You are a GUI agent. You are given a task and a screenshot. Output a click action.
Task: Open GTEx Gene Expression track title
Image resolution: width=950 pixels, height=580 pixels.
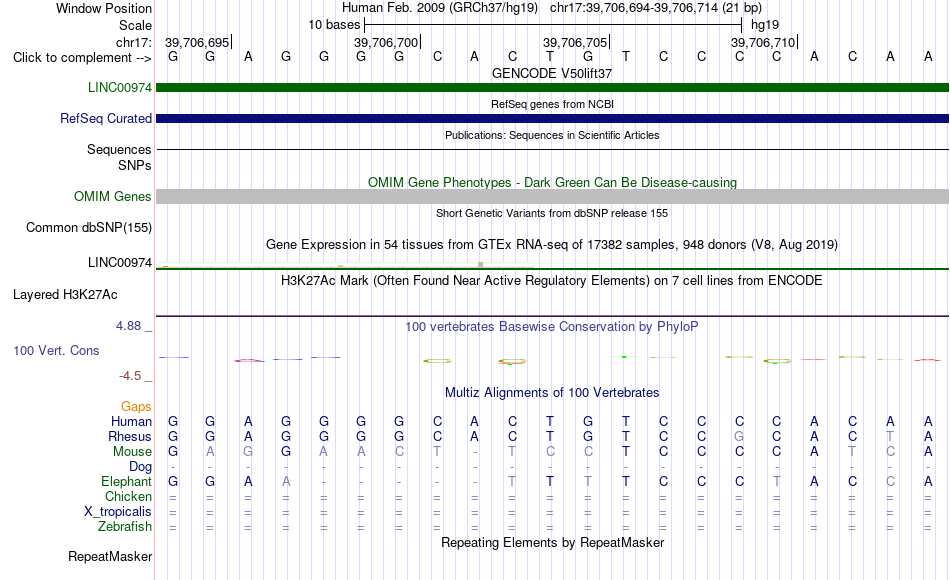tap(552, 245)
